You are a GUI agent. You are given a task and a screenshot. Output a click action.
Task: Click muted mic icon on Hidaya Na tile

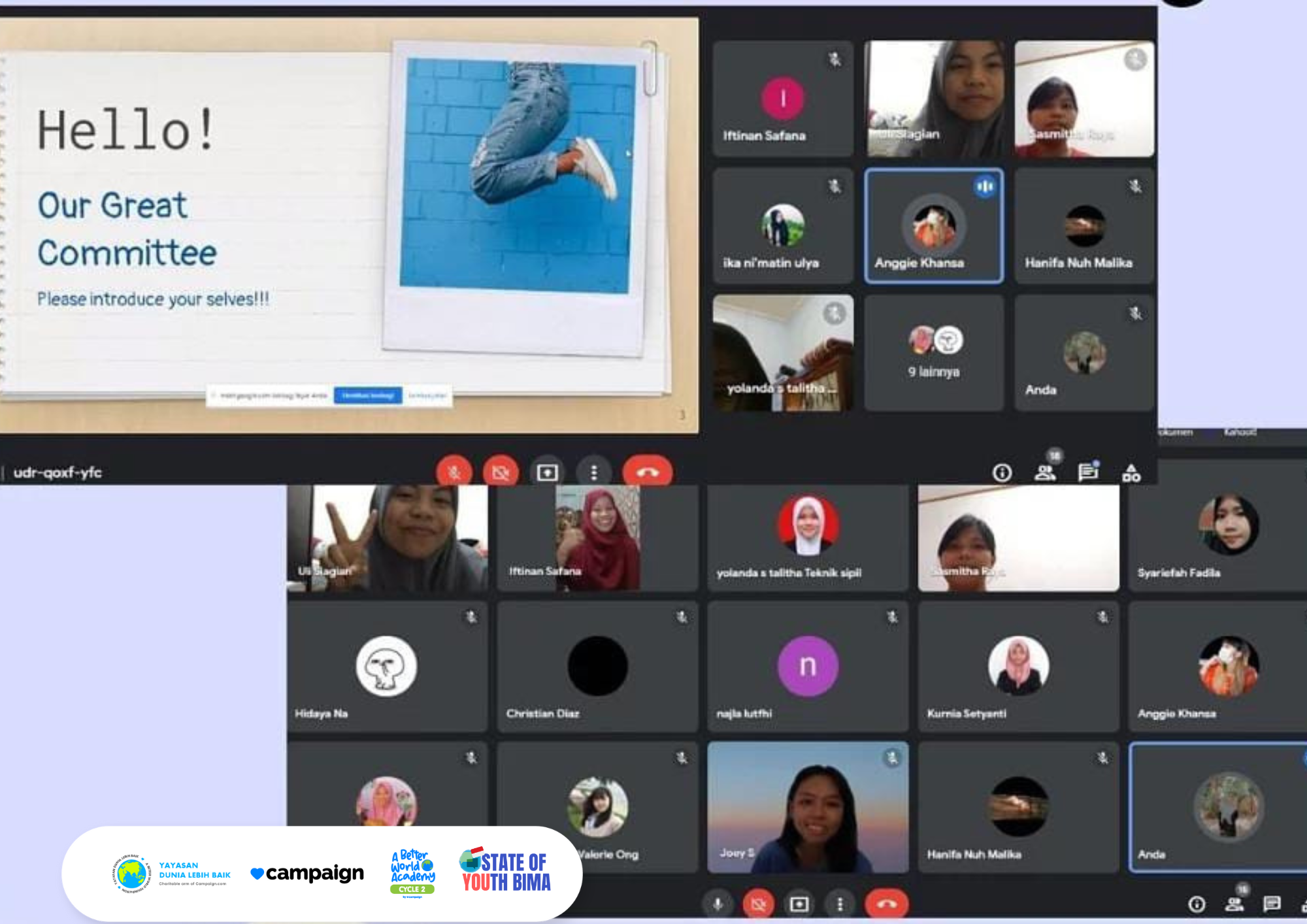pyautogui.click(x=471, y=617)
